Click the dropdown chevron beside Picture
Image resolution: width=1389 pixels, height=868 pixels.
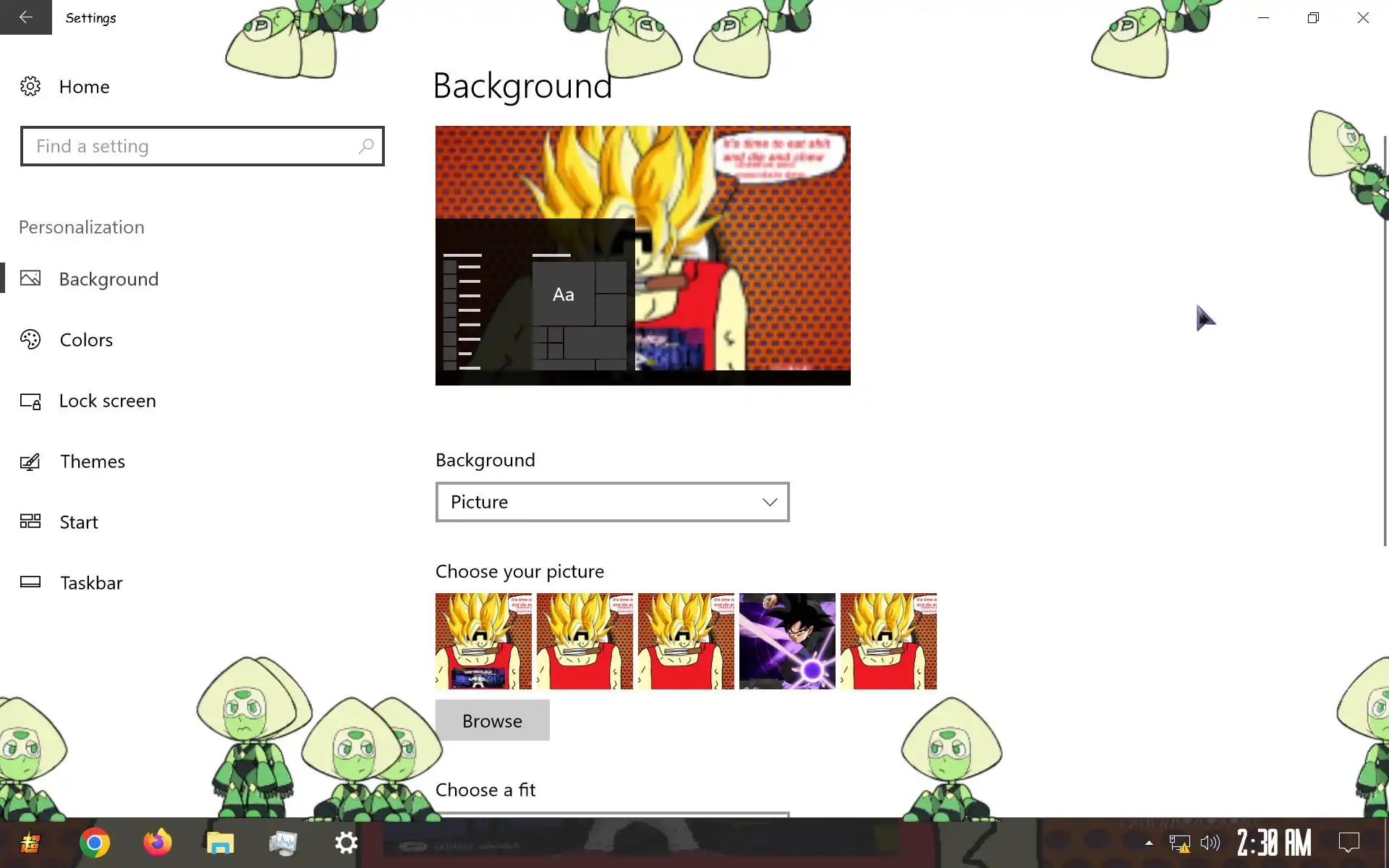tap(770, 502)
